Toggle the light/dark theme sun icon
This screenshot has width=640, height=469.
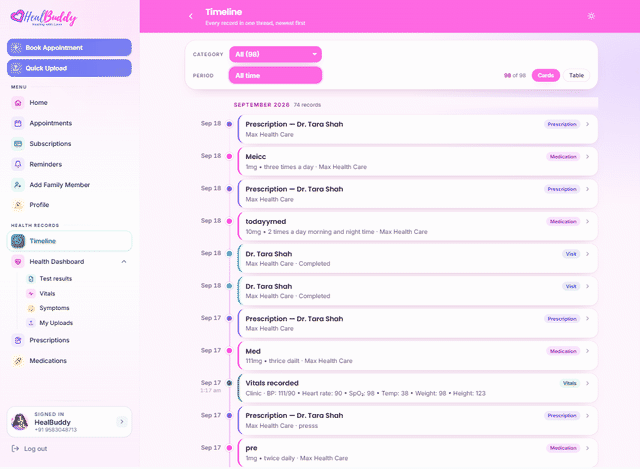[591, 16]
